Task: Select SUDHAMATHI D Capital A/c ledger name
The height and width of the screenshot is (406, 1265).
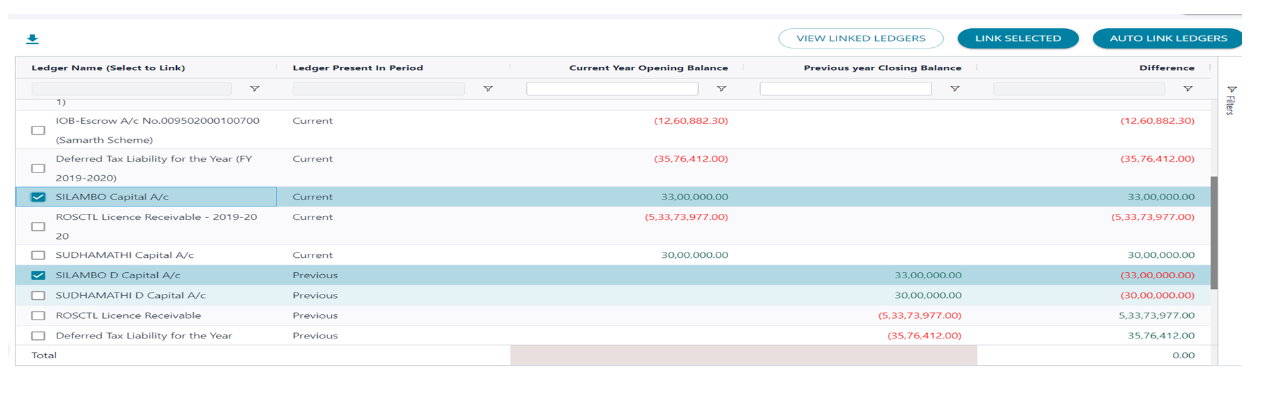Action: coord(131,295)
